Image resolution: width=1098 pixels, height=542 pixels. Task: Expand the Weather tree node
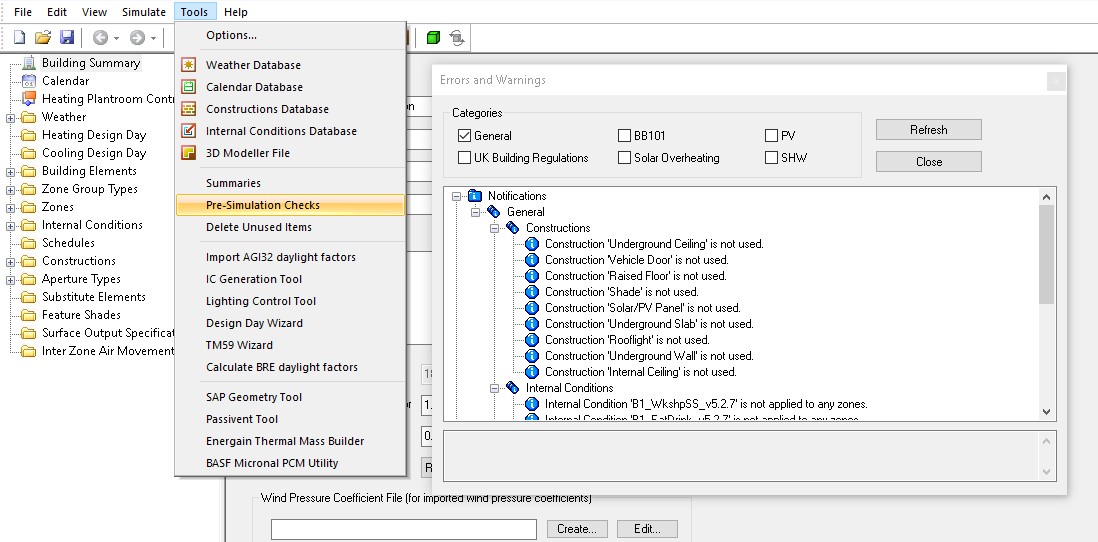click(11, 117)
